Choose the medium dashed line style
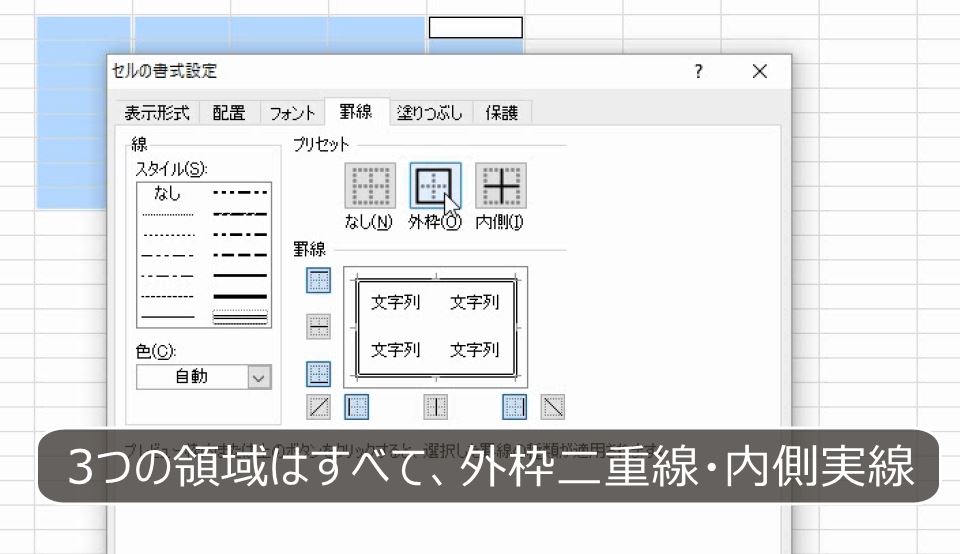Viewport: 960px width, 554px height. 240,255
